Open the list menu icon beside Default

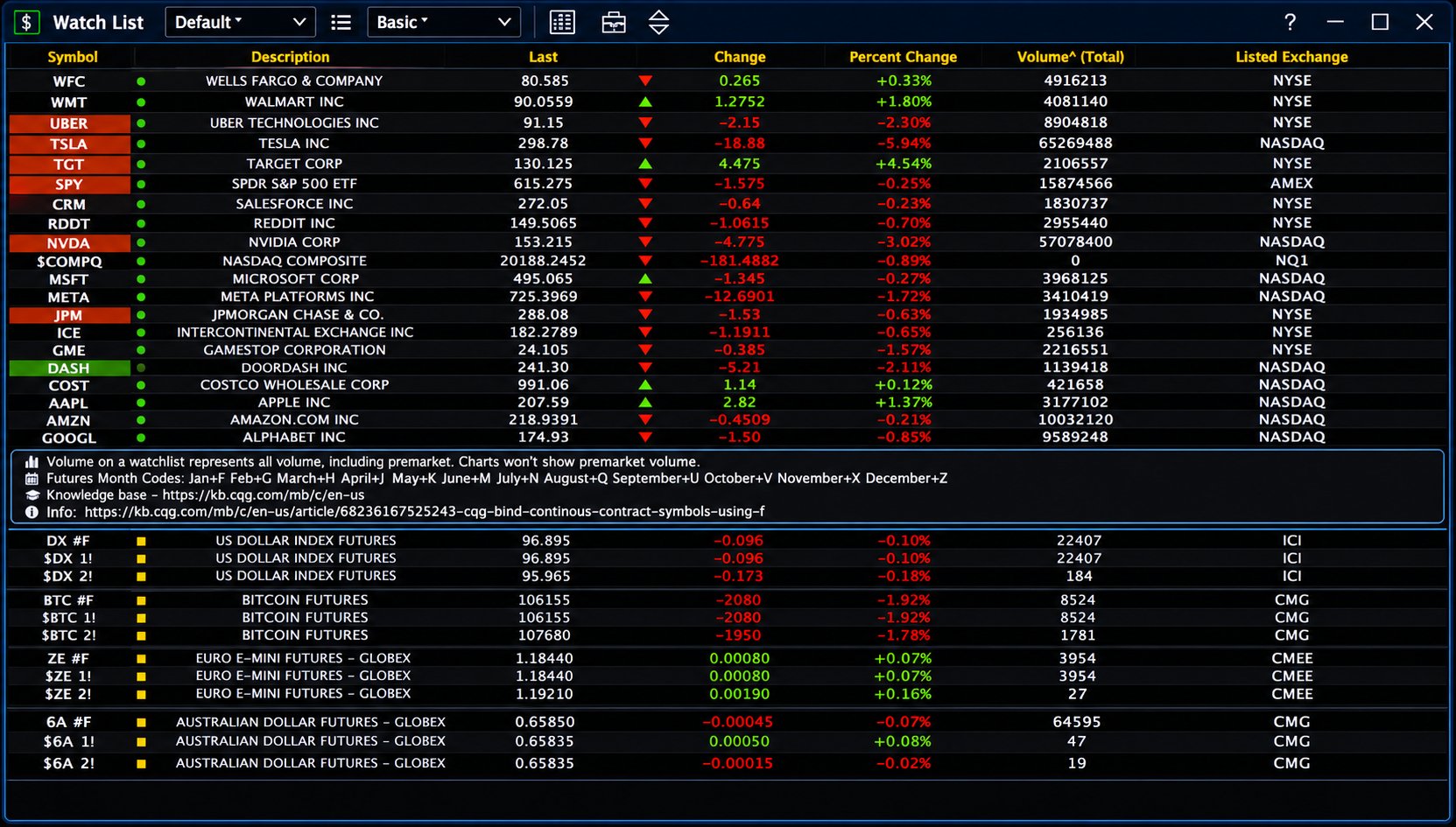click(341, 23)
